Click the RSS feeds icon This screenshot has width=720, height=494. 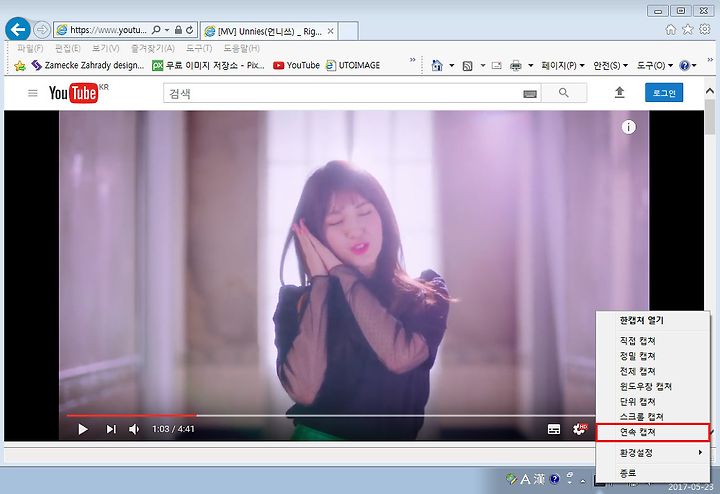(x=467, y=66)
